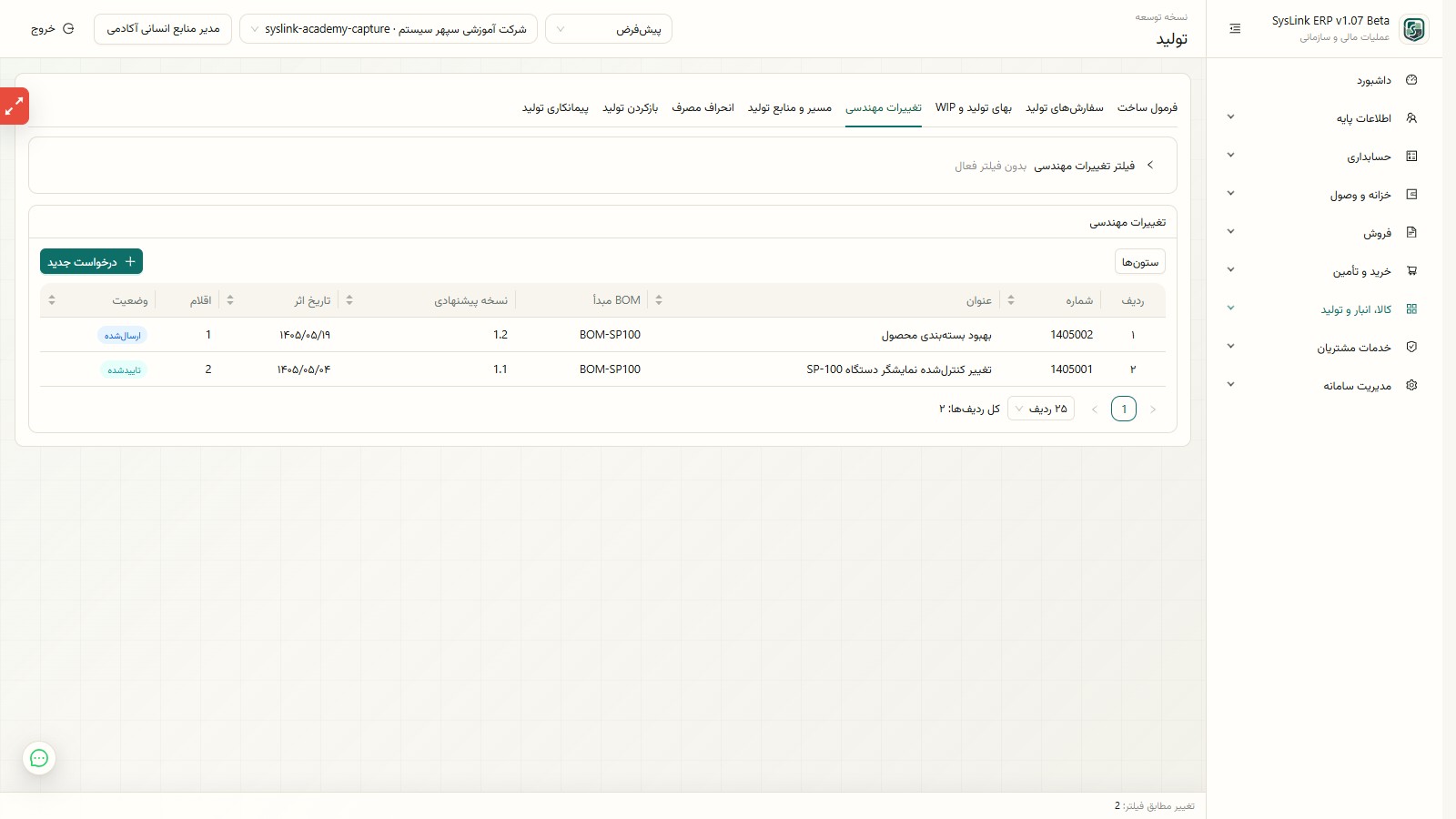This screenshot has width=1456, height=819.
Task: Open the داشبورد menu item
Action: point(1324,80)
